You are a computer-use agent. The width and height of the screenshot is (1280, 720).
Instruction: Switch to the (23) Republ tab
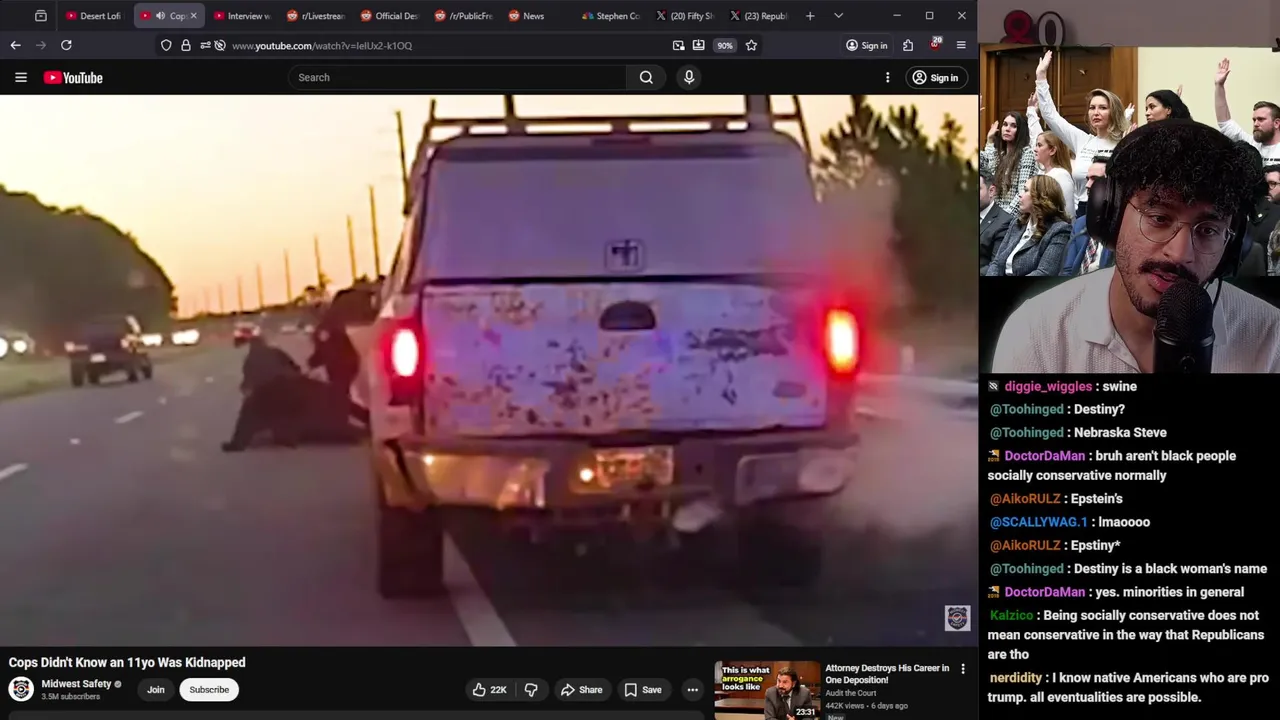(x=759, y=16)
